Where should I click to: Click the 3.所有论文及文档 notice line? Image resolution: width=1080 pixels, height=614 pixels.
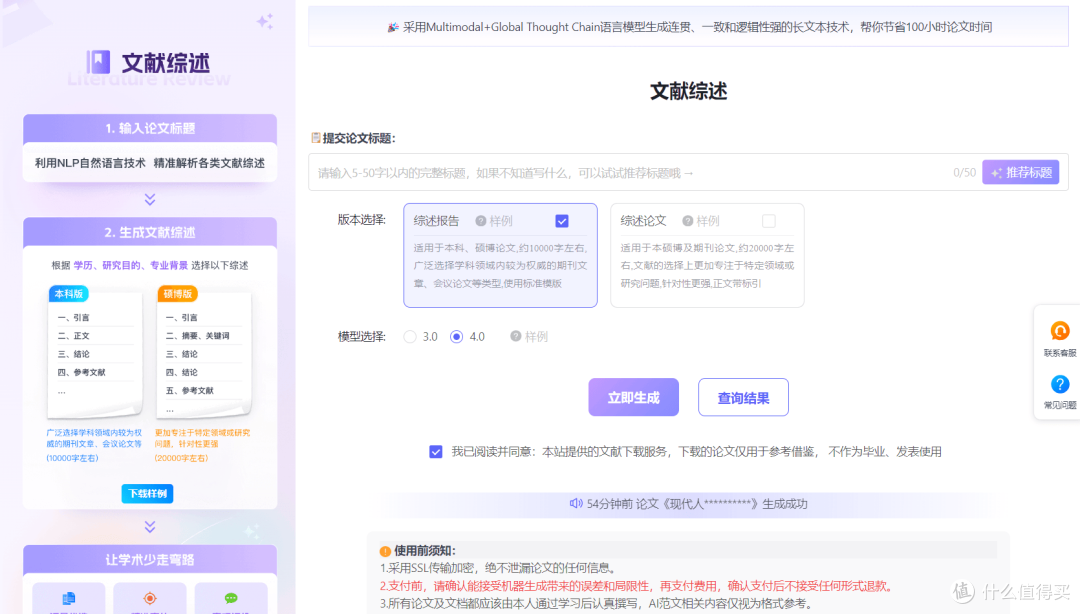tap(596, 604)
